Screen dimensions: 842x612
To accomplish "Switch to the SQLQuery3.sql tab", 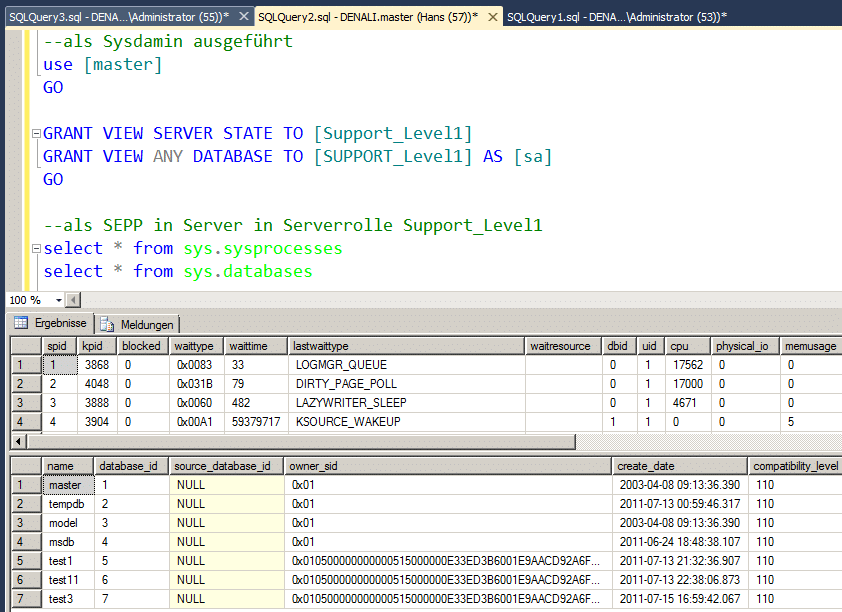I will click(119, 17).
